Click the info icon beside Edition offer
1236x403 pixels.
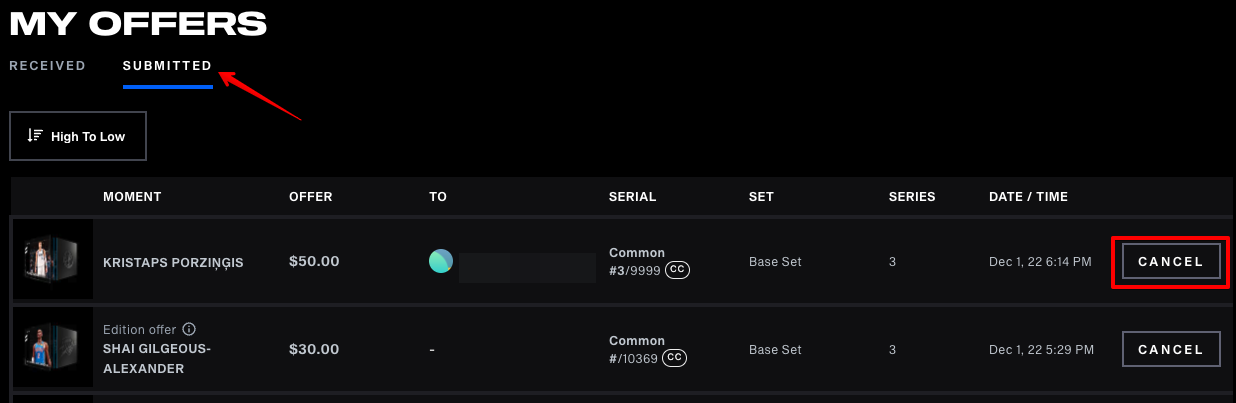coord(189,329)
